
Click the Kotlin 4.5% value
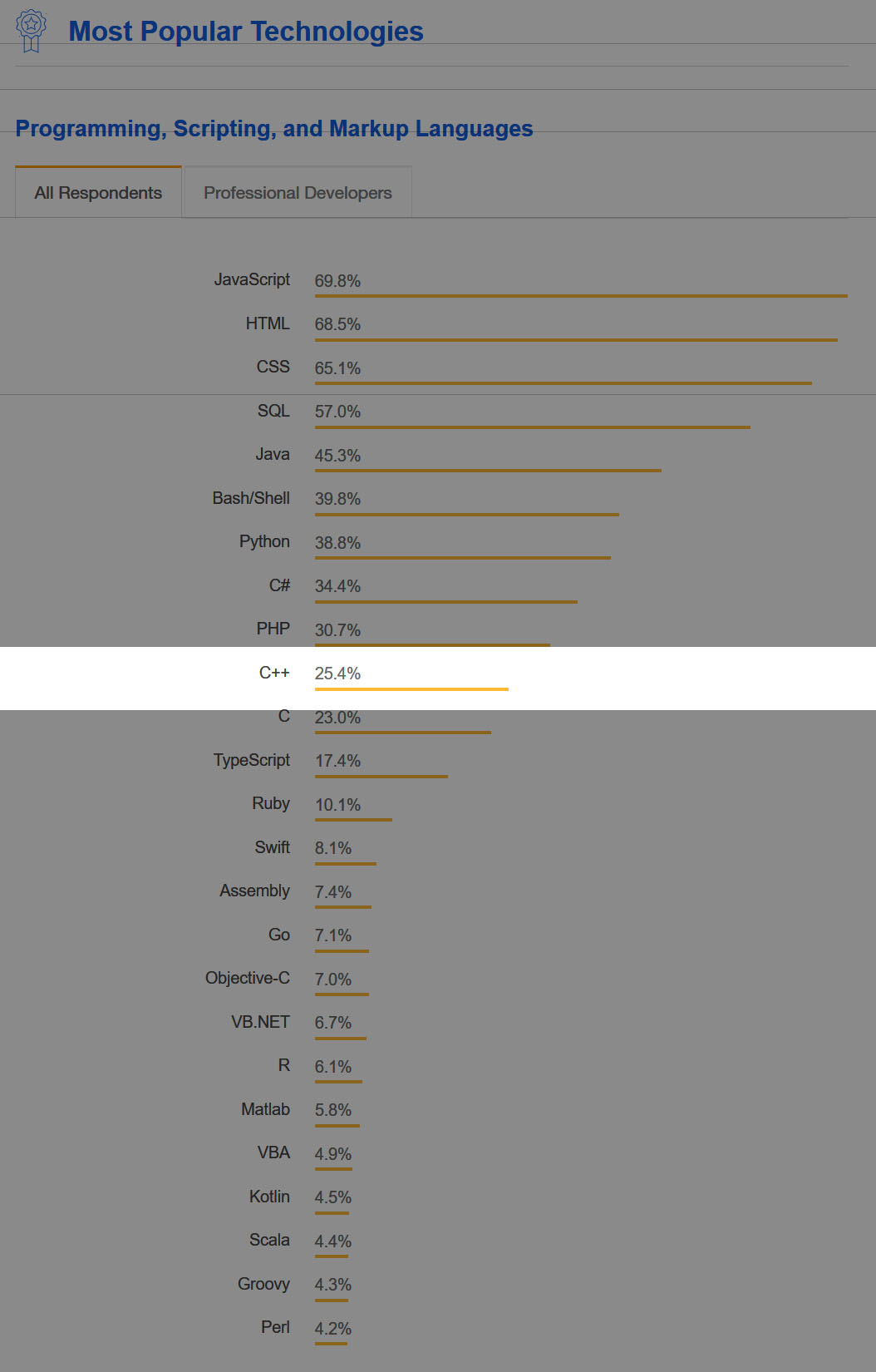click(x=333, y=1197)
